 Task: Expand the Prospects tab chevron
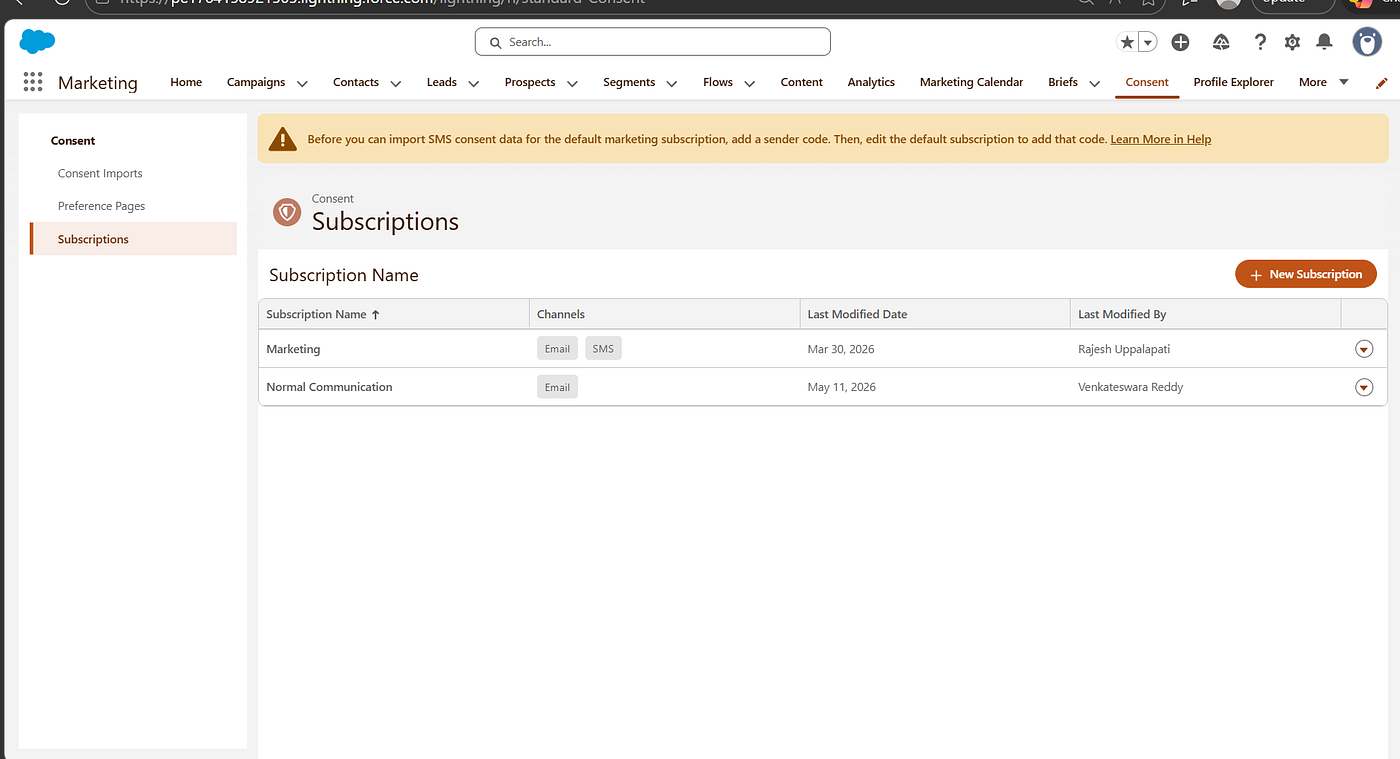click(572, 83)
